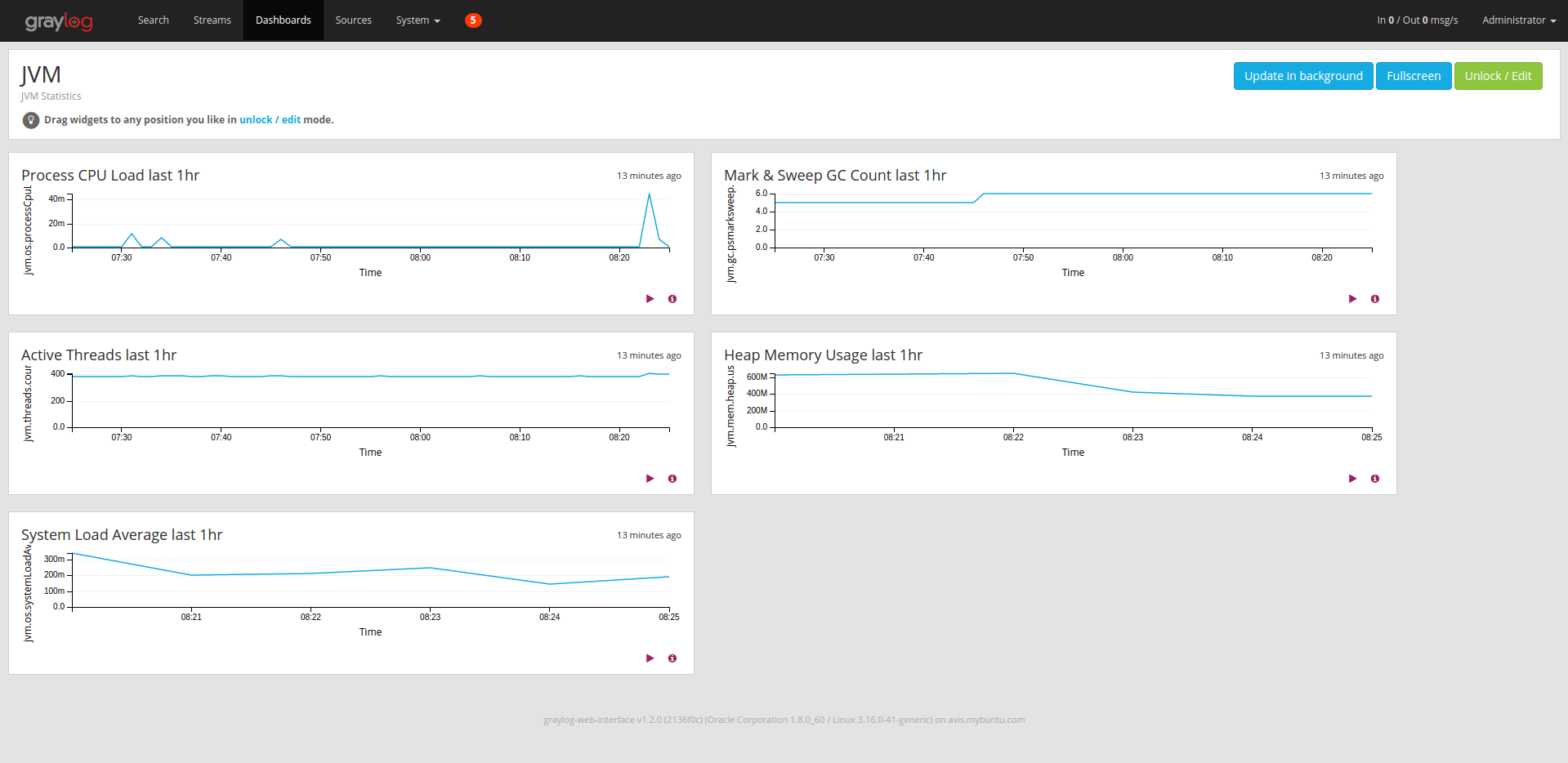1568x763 pixels.
Task: Switch dashboard to Fullscreen mode
Action: coord(1414,75)
